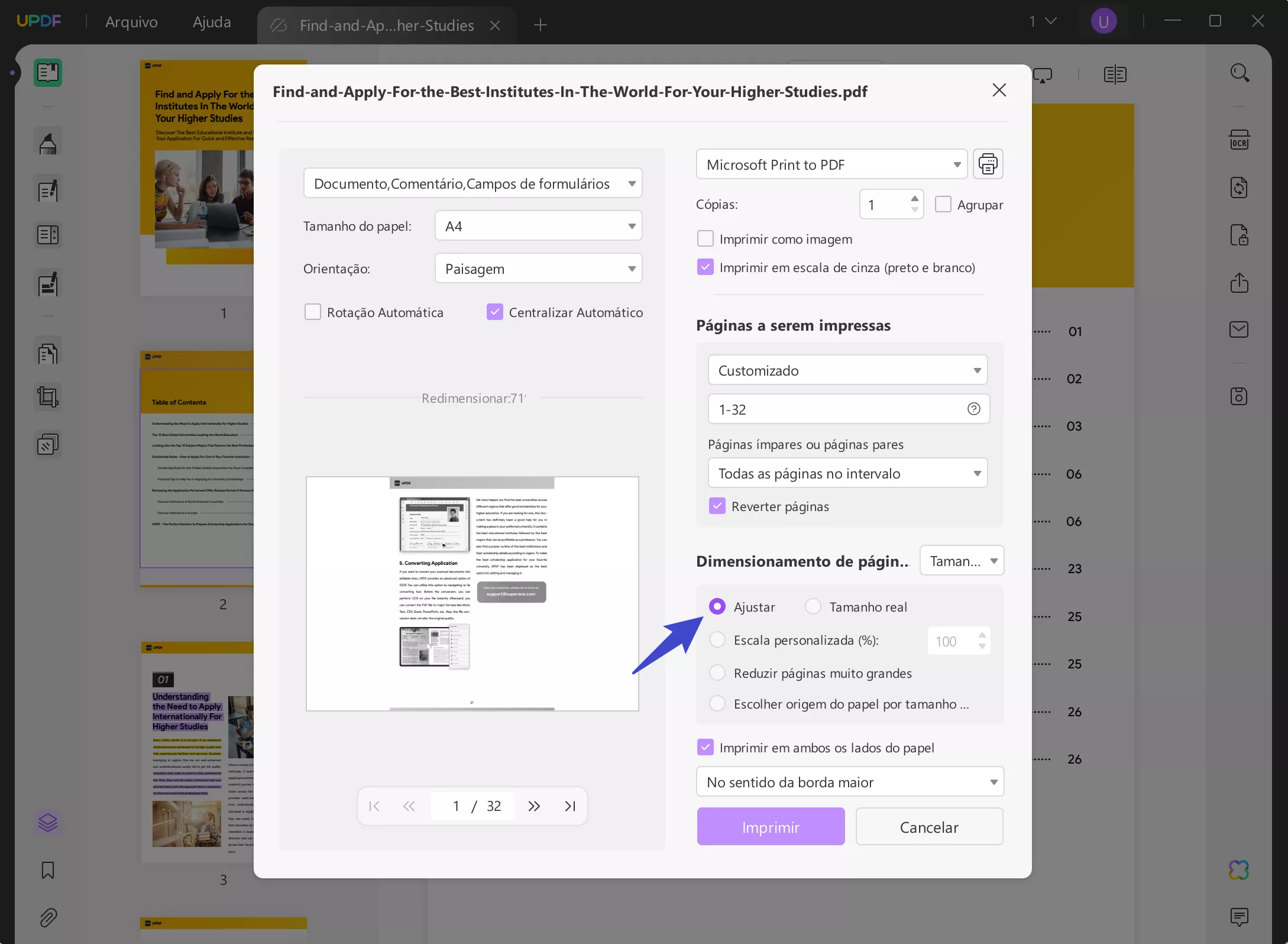This screenshot has width=1288, height=944.
Task: Open the Tamanho do papel dropdown
Action: pos(538,225)
